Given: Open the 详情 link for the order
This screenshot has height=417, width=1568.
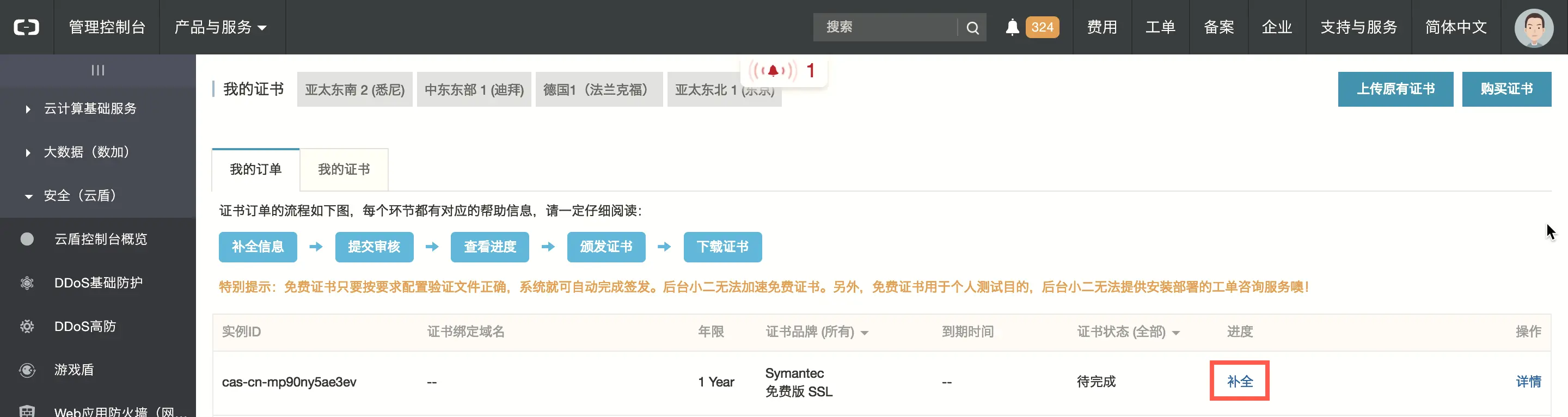Looking at the screenshot, I should tap(1528, 382).
